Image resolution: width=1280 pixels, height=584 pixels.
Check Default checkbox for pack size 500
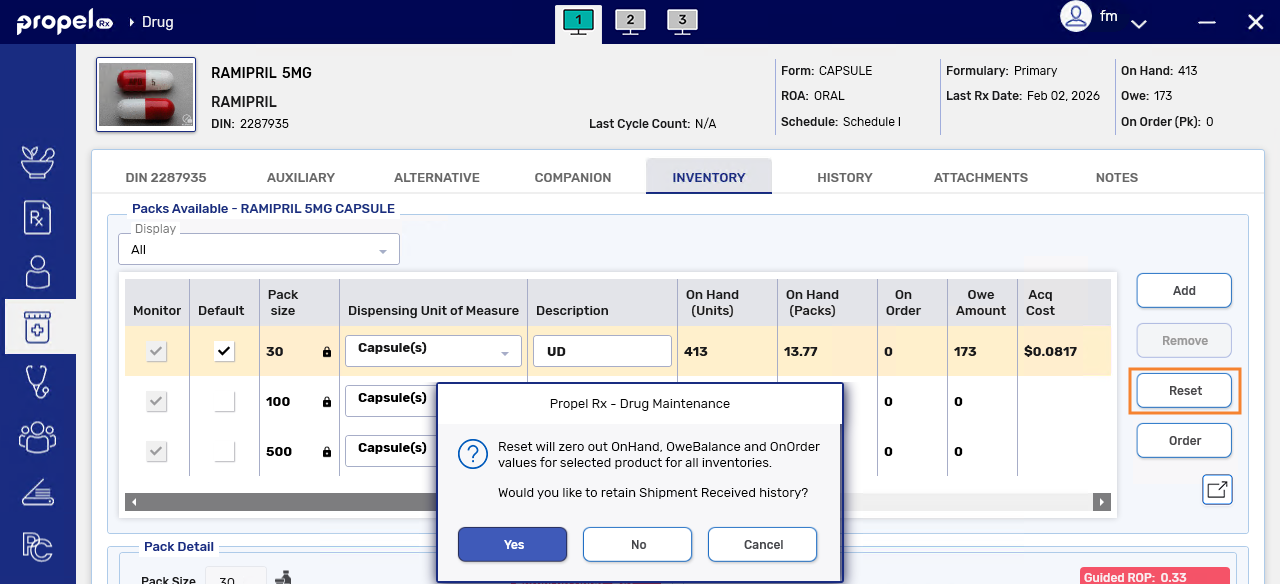(x=224, y=451)
